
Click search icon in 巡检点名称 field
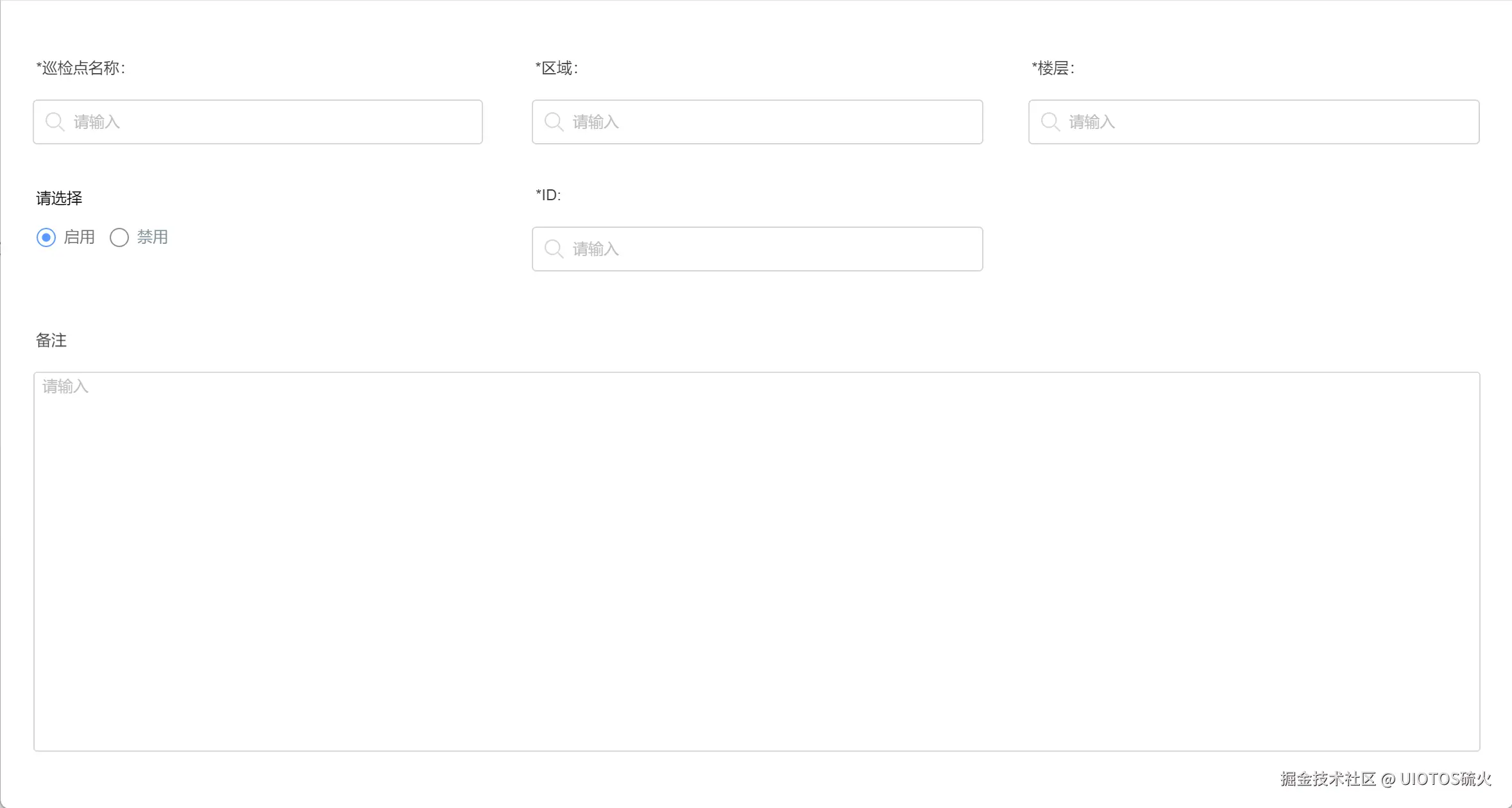pos(55,122)
